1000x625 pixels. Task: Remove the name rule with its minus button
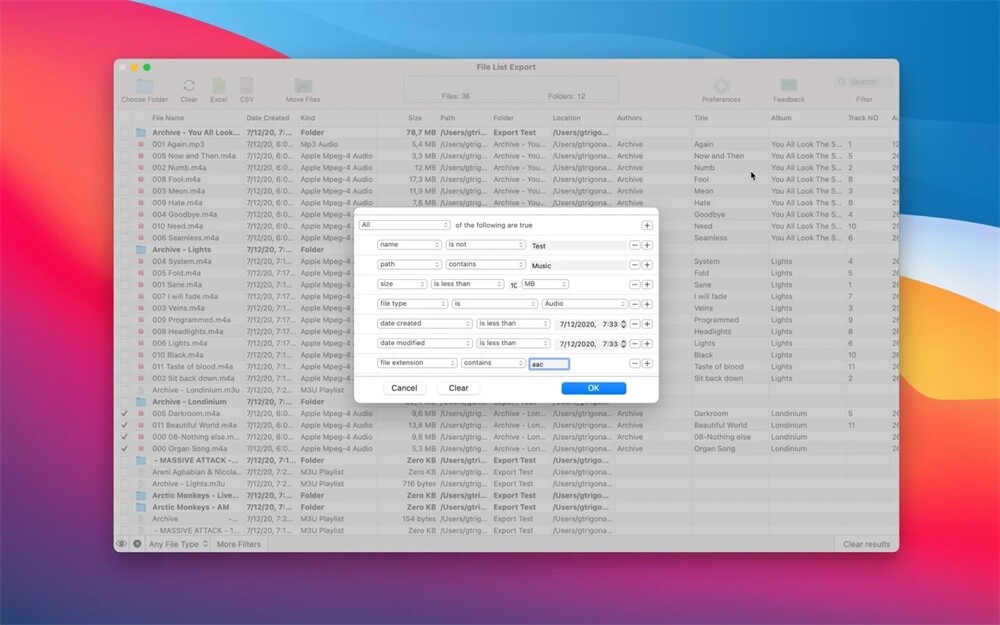[635, 245]
